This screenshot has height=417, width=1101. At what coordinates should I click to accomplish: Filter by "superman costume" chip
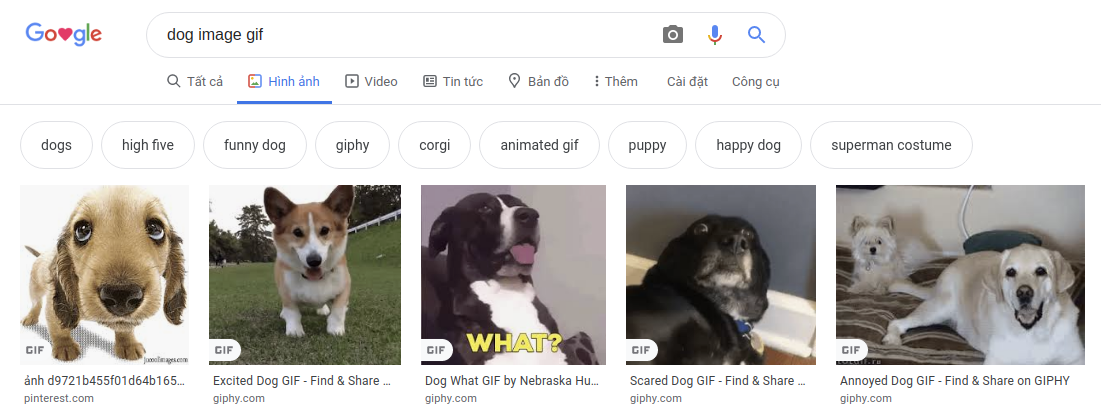pyautogui.click(x=891, y=145)
